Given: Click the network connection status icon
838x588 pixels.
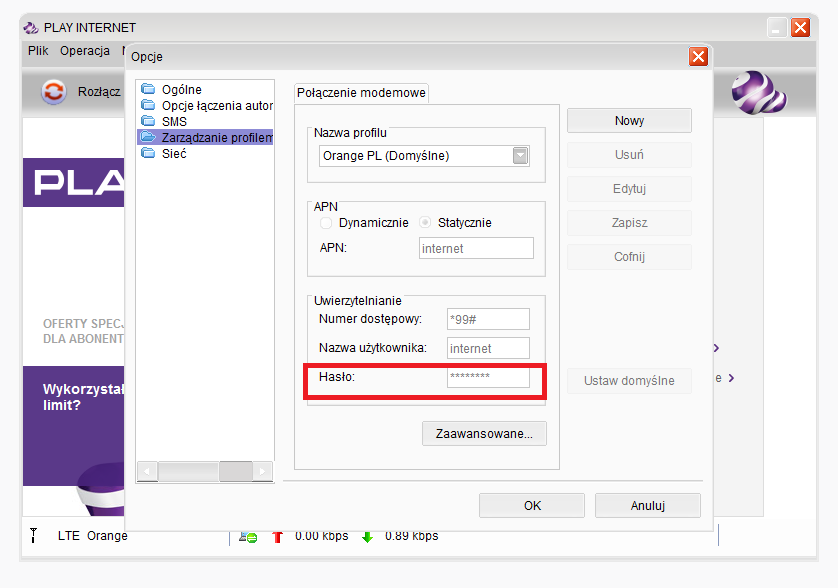Looking at the screenshot, I should (248, 537).
